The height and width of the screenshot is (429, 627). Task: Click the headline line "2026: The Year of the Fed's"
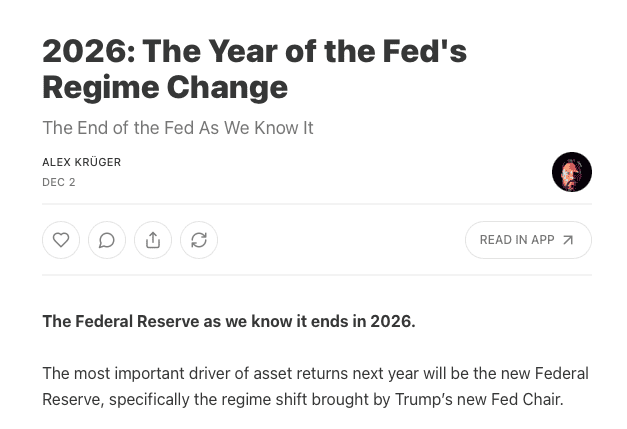(x=254, y=50)
